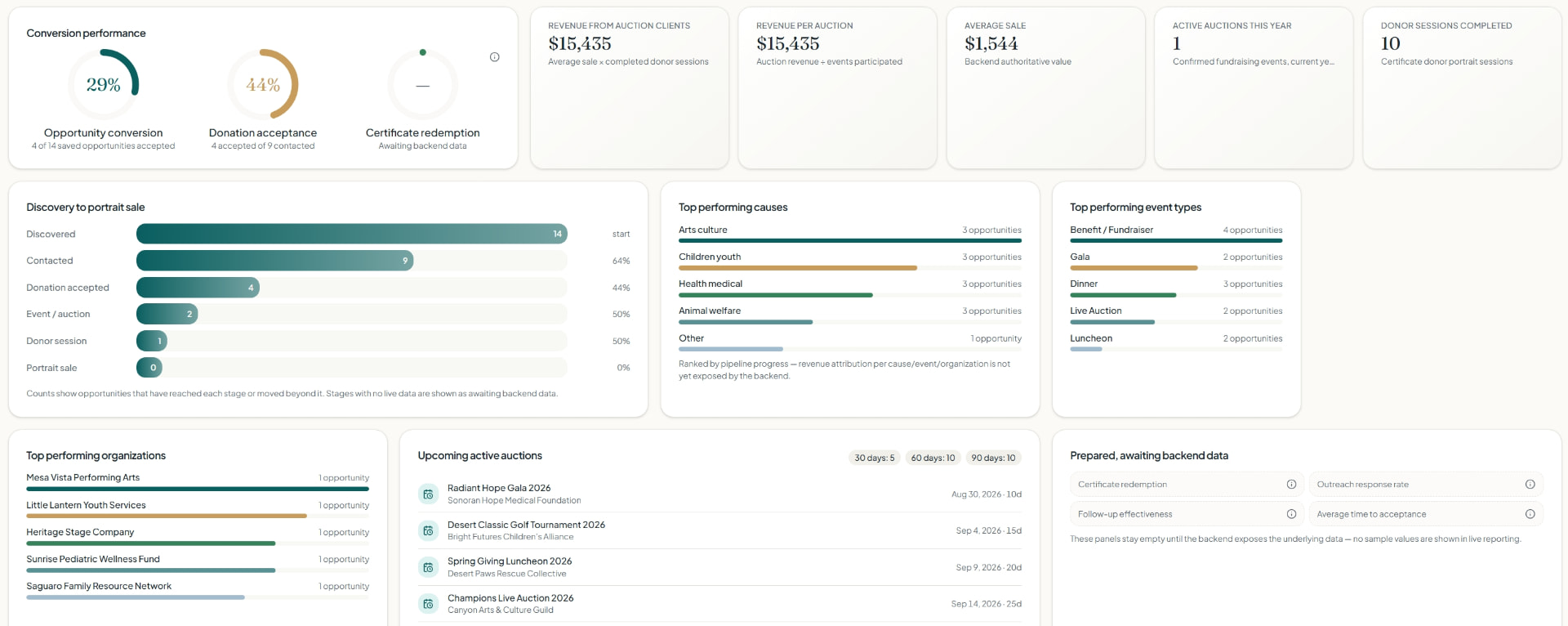Click the Conversion performance info icon
The height and width of the screenshot is (626, 1568).
click(x=494, y=57)
